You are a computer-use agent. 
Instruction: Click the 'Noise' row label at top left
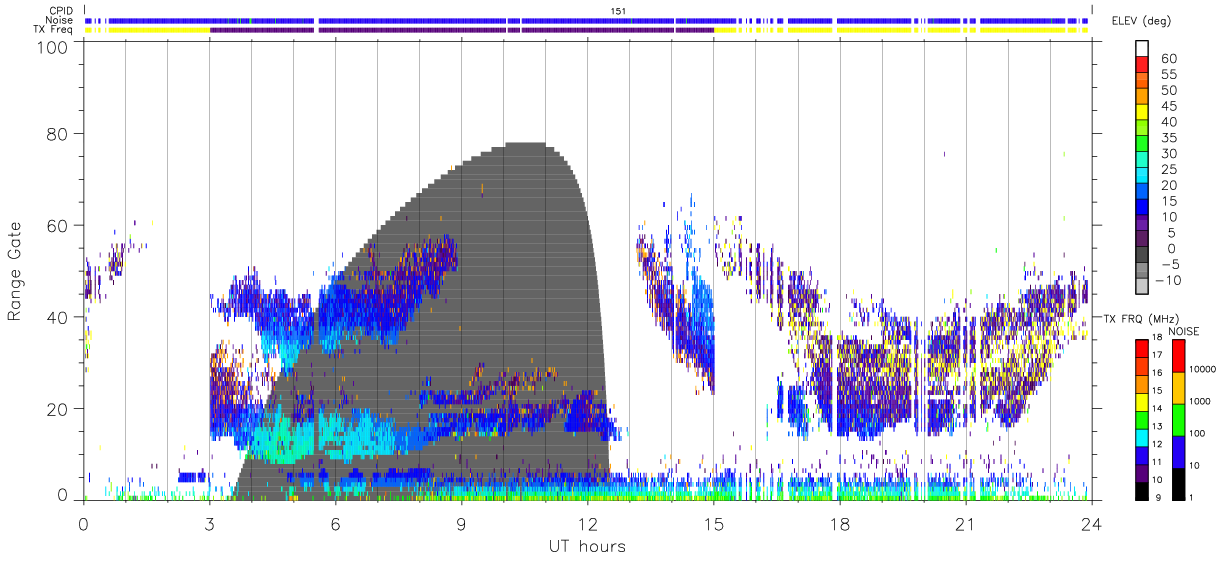point(61,20)
